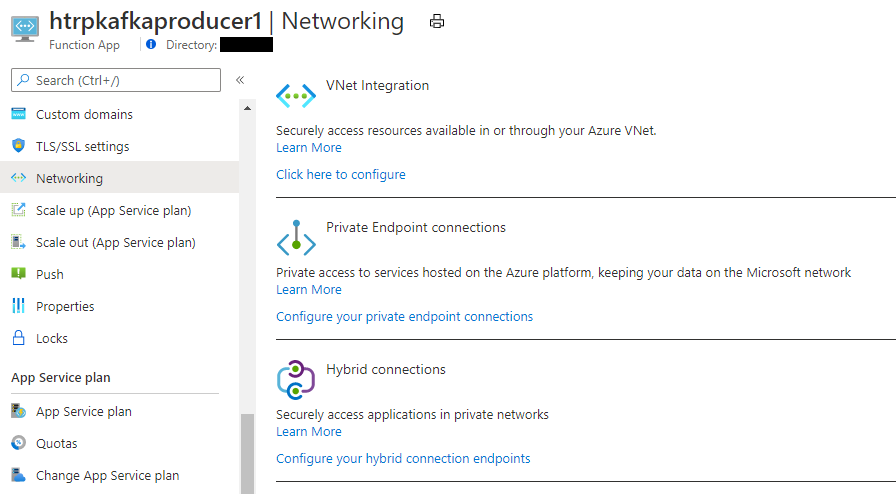Click the Locks padlock icon
The width and height of the screenshot is (896, 494).
click(x=18, y=338)
